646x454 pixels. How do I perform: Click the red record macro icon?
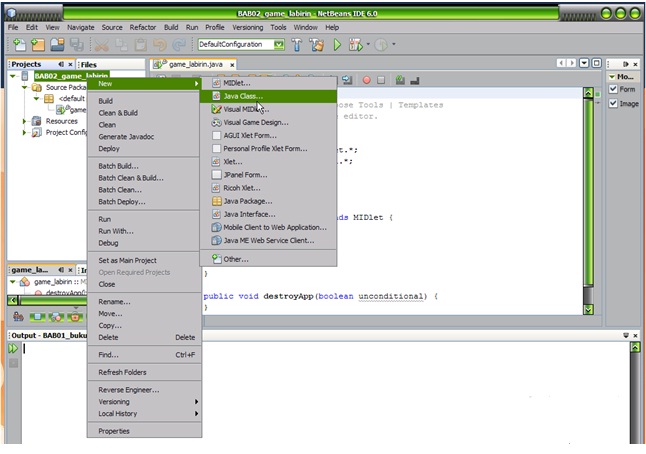click(x=366, y=80)
